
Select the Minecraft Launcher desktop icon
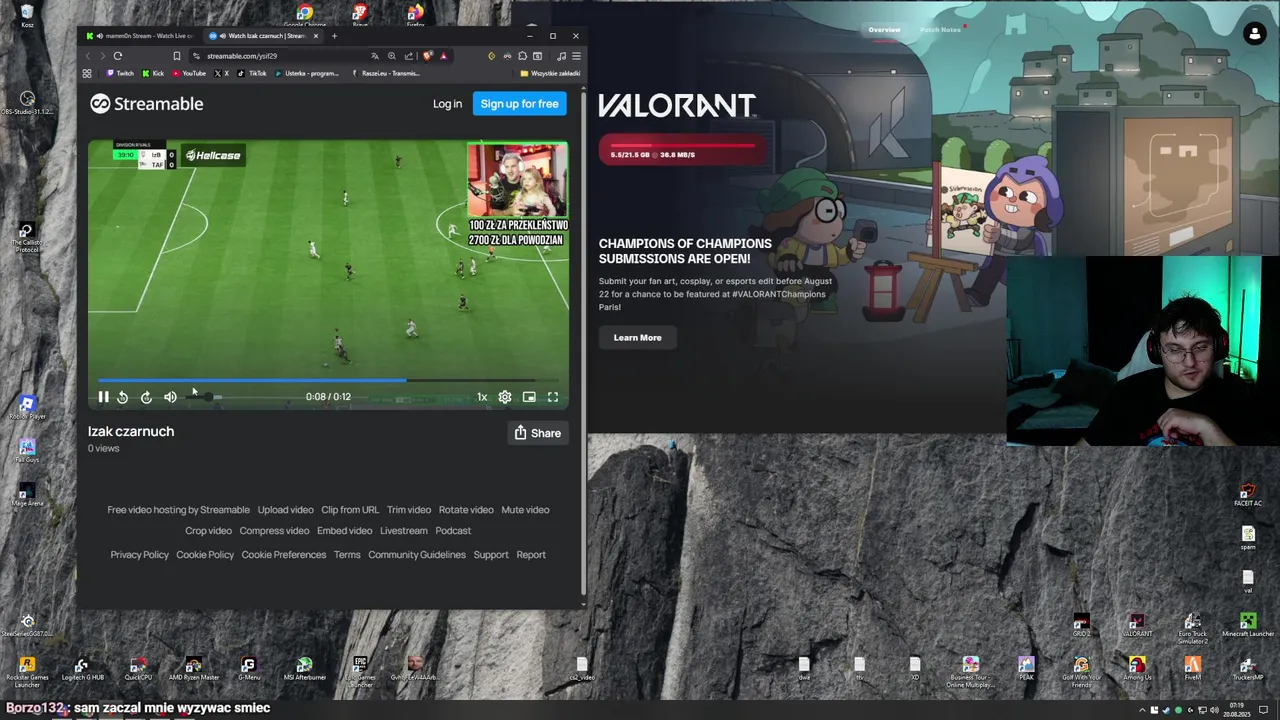[x=1247, y=626]
